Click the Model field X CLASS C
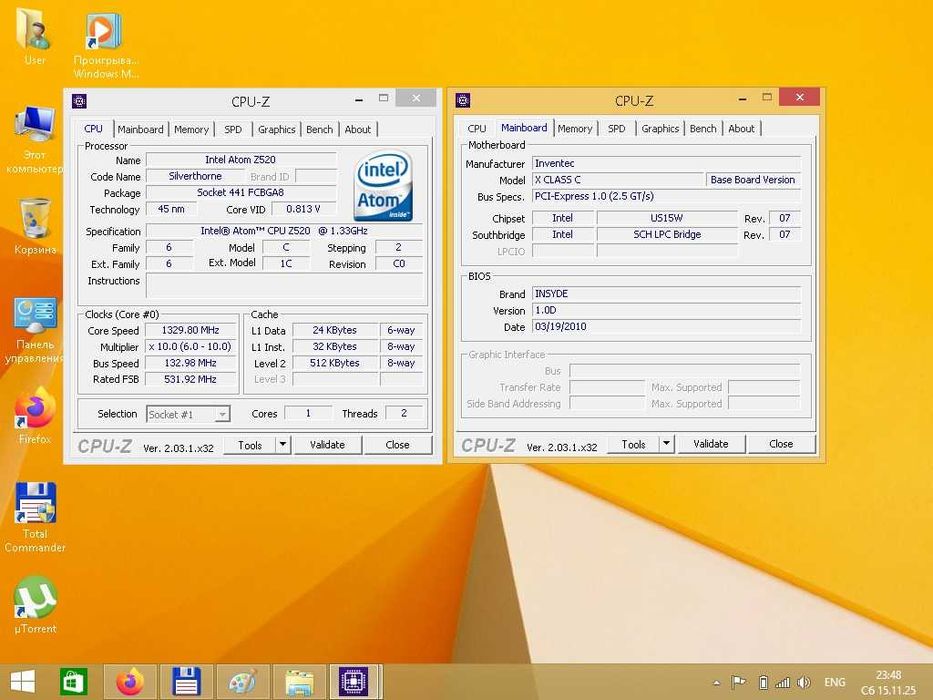Viewport: 933px width, 700px height. 618,179
